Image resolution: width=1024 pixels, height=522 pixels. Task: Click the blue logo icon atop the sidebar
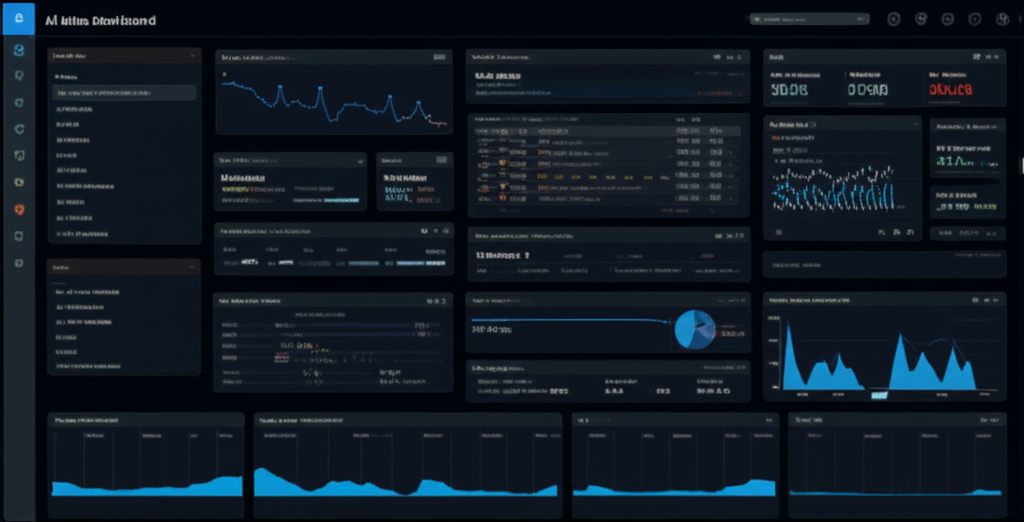[18, 19]
